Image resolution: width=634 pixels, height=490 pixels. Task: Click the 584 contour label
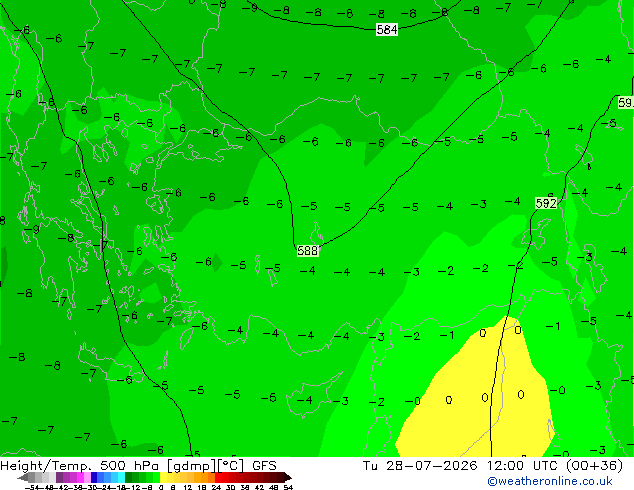pyautogui.click(x=387, y=30)
